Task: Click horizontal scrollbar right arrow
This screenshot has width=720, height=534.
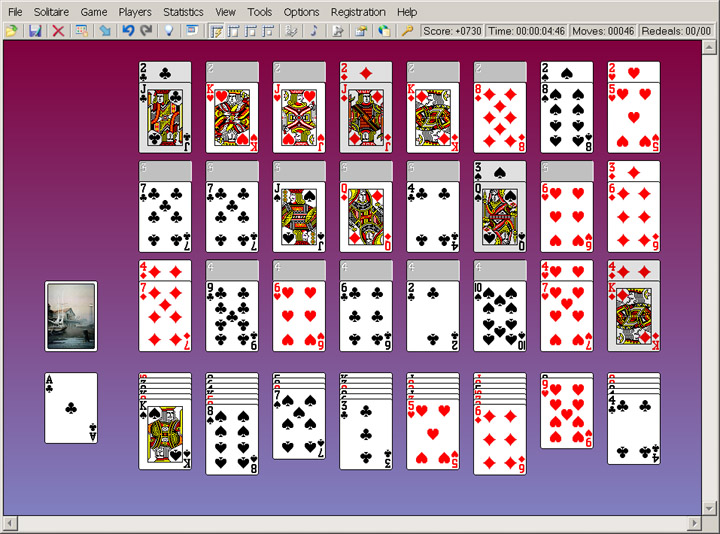Action: coord(694,523)
